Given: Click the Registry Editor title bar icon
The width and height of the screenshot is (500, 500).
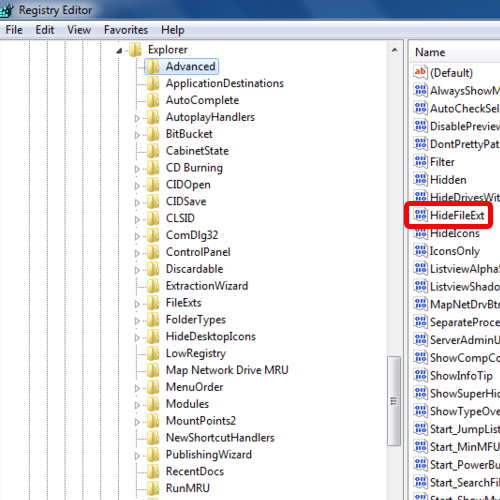Looking at the screenshot, I should [x=6, y=10].
